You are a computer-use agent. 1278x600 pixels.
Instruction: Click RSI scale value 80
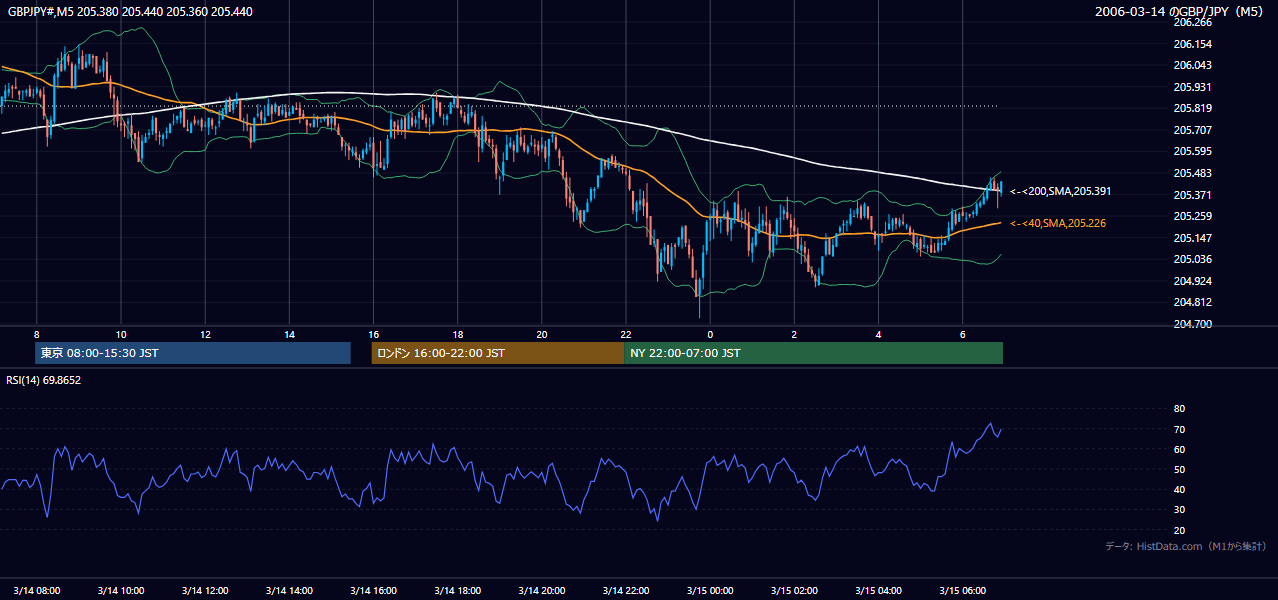[1179, 409]
